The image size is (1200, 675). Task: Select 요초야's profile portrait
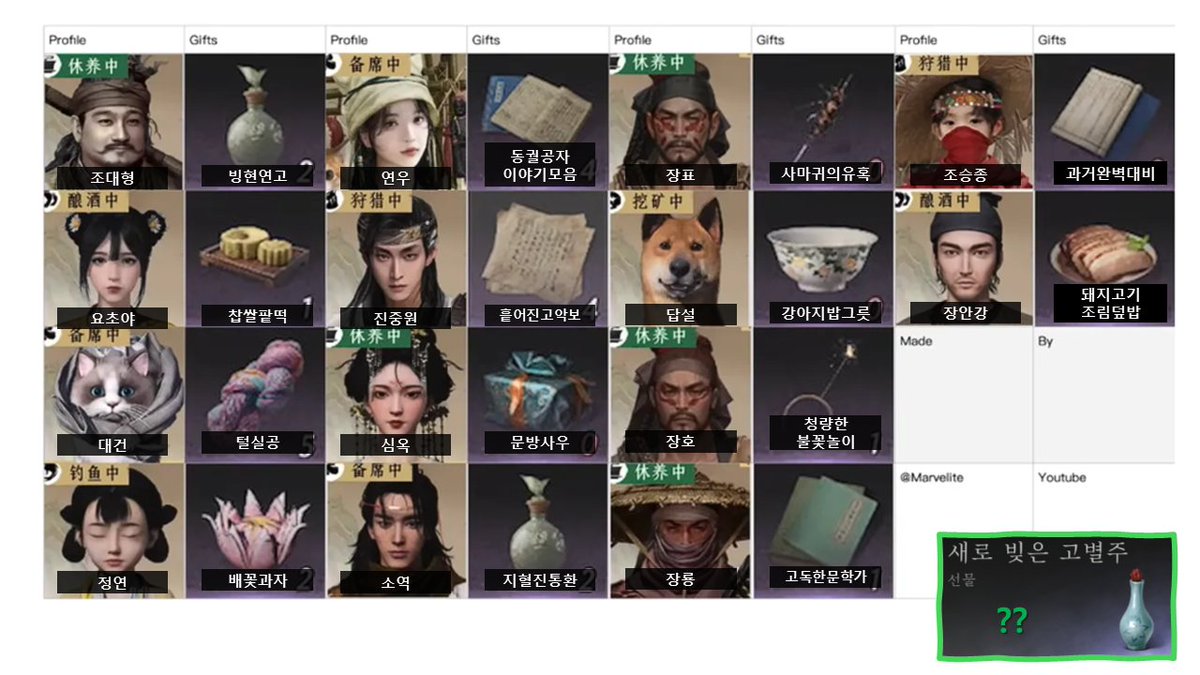114,258
